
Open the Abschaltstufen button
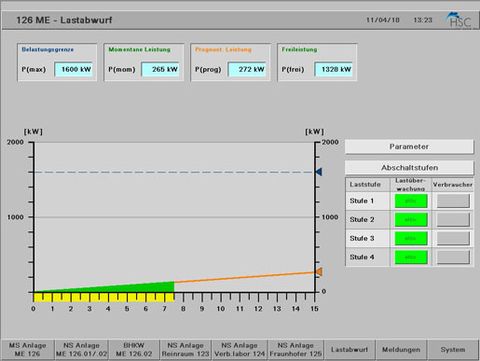click(x=409, y=168)
